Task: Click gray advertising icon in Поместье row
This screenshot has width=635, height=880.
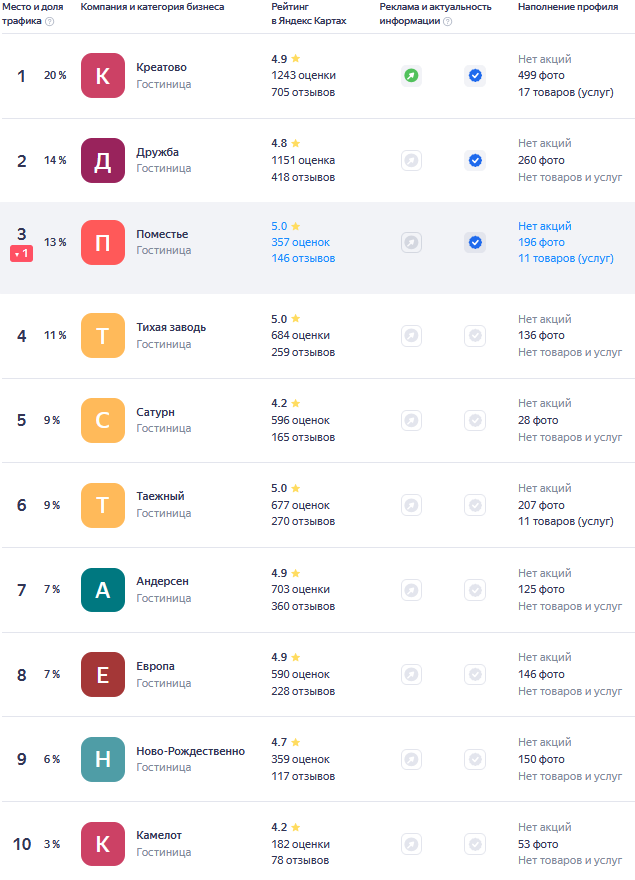Action: click(412, 242)
